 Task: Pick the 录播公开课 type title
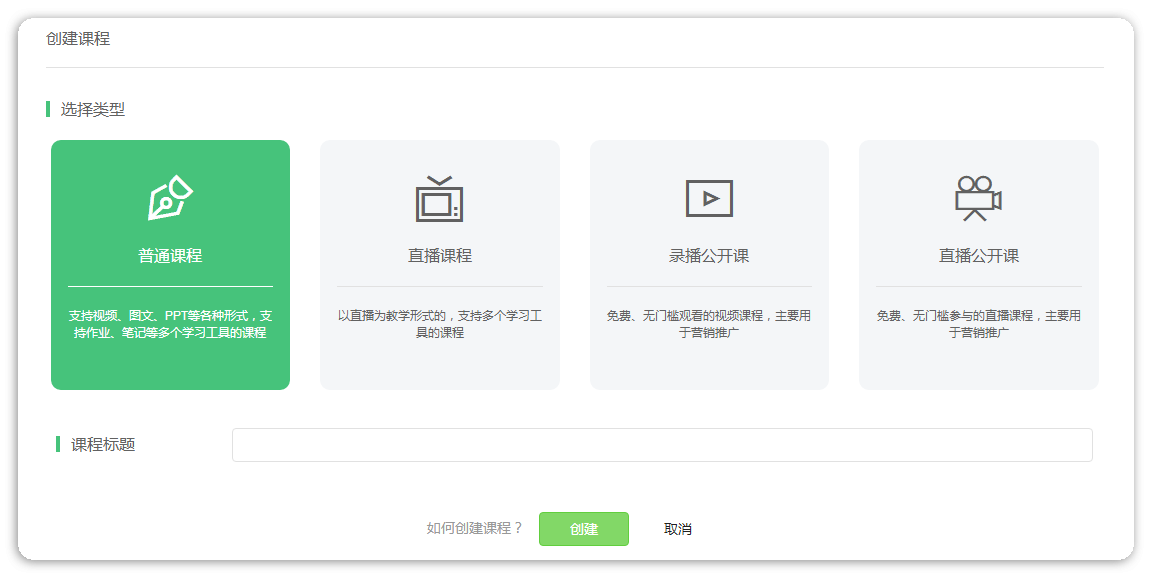[709, 256]
